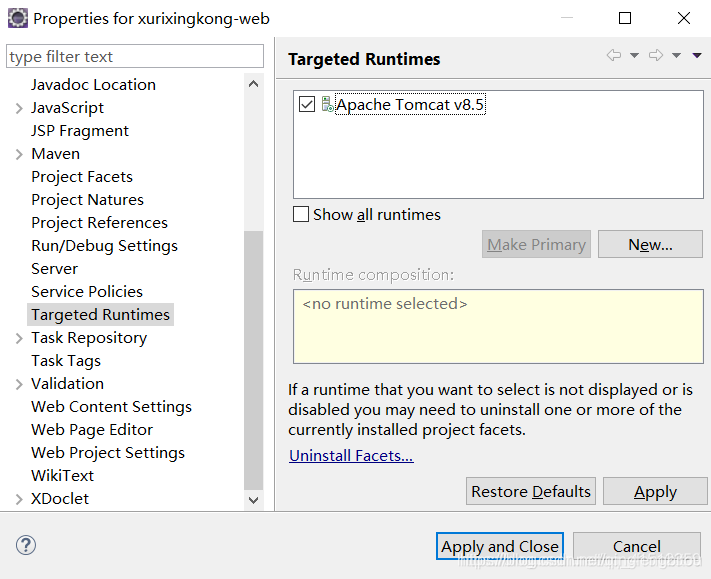Click the runtime composition box

(498, 326)
